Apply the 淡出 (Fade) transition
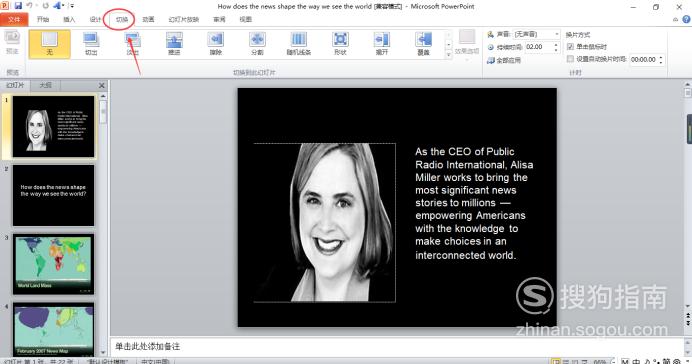The height and width of the screenshot is (364, 692). click(x=132, y=44)
